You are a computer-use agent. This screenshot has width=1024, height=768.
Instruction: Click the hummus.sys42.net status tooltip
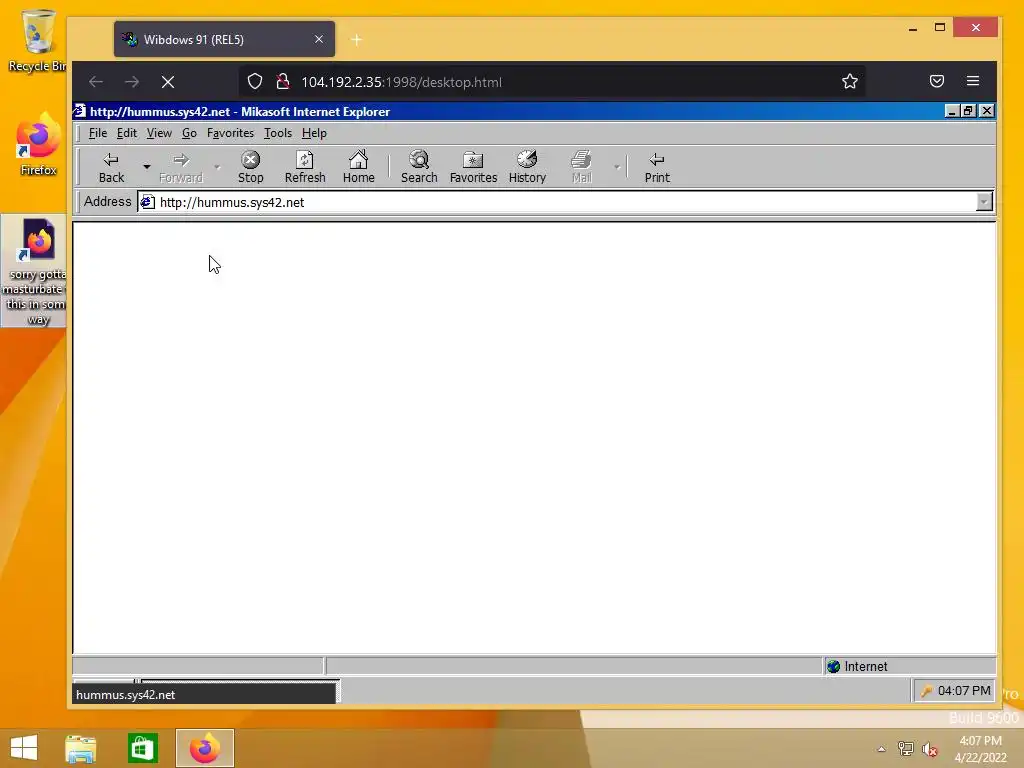coord(204,694)
